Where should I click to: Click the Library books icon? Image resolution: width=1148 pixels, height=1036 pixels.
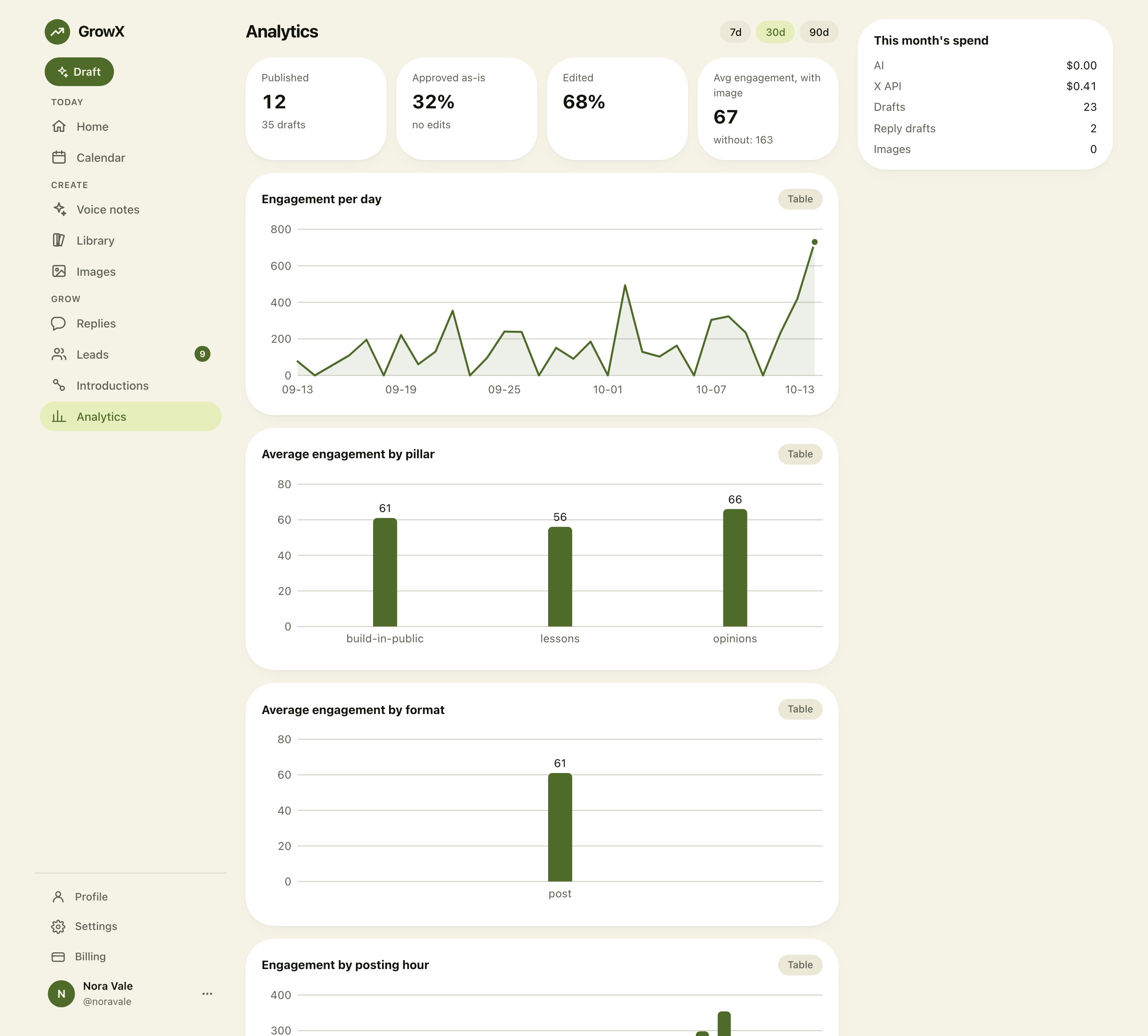point(59,240)
